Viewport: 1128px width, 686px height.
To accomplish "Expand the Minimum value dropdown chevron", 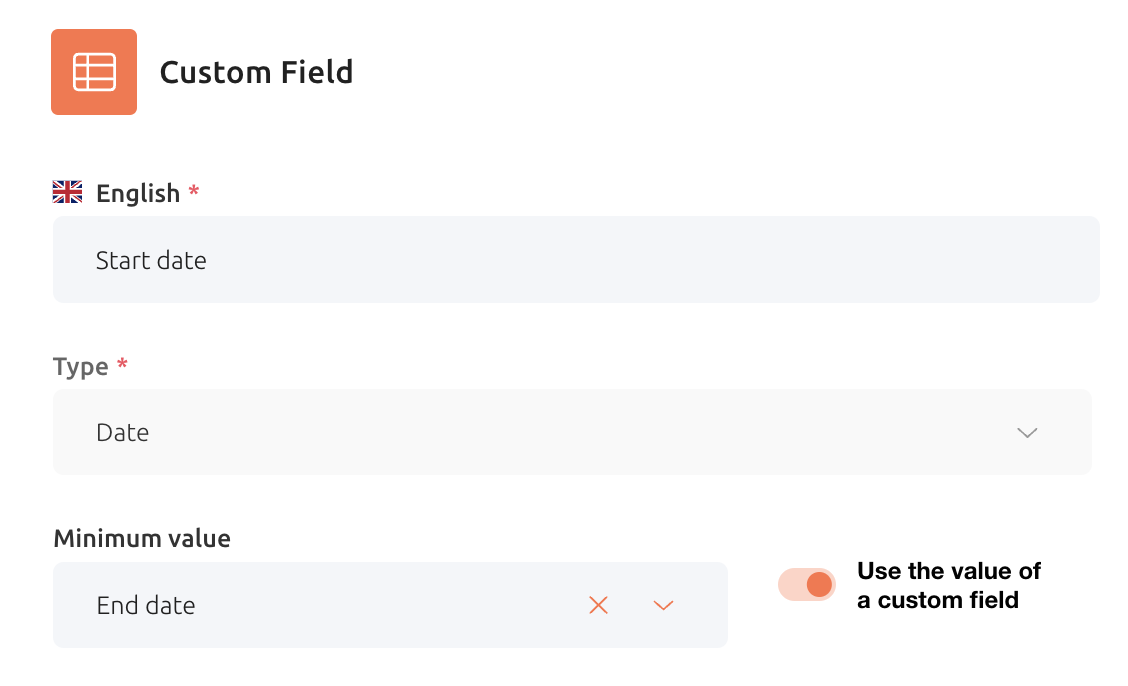I will click(x=663, y=605).
